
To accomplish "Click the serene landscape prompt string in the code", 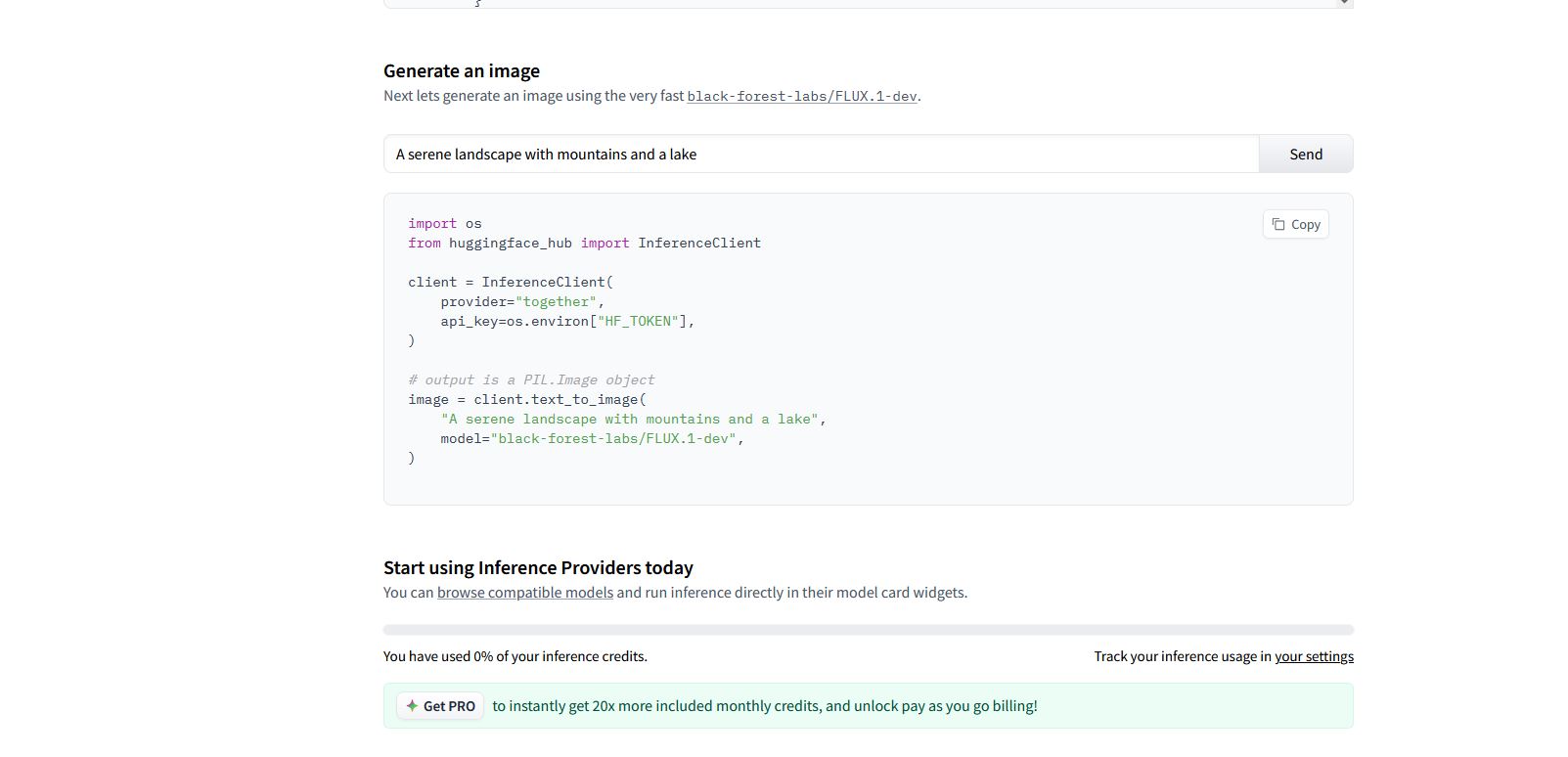I will [x=629, y=420].
